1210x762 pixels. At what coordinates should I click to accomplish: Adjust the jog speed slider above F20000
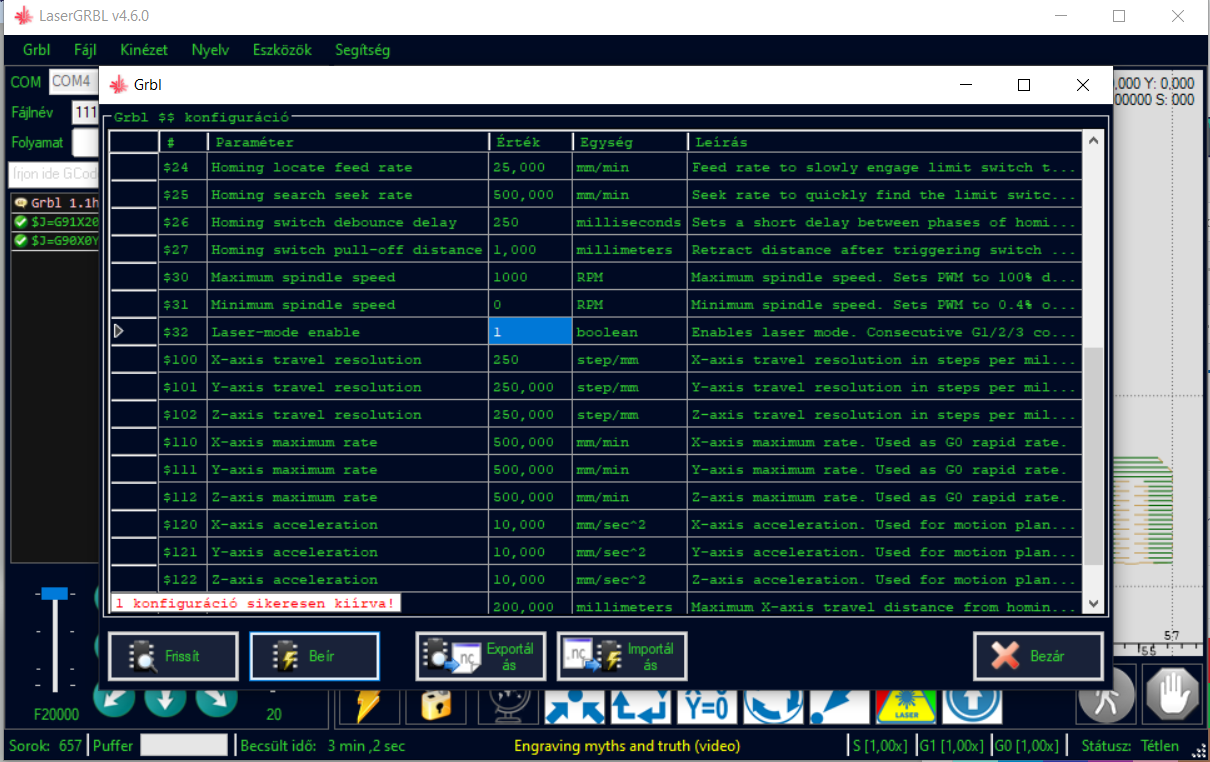click(x=54, y=593)
